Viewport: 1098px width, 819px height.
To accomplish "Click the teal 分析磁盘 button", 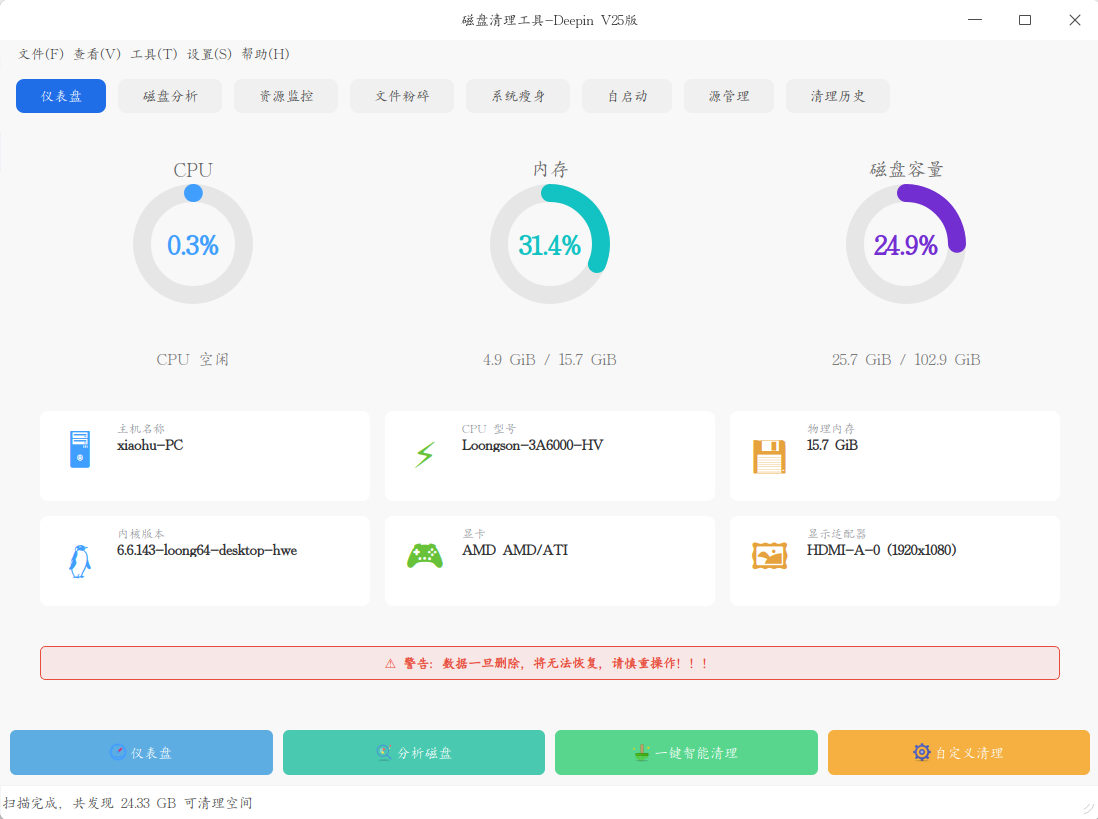I will pos(414,752).
